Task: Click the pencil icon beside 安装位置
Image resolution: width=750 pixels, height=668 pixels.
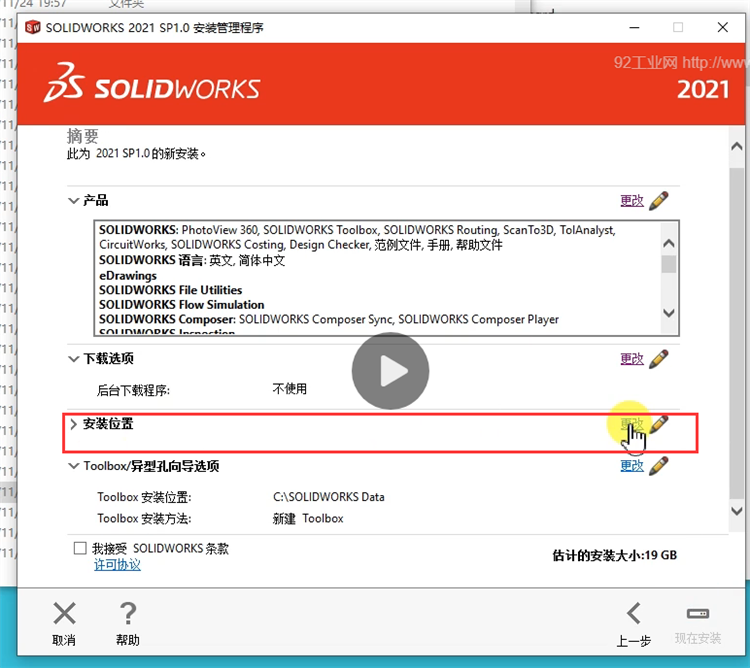Action: click(659, 424)
